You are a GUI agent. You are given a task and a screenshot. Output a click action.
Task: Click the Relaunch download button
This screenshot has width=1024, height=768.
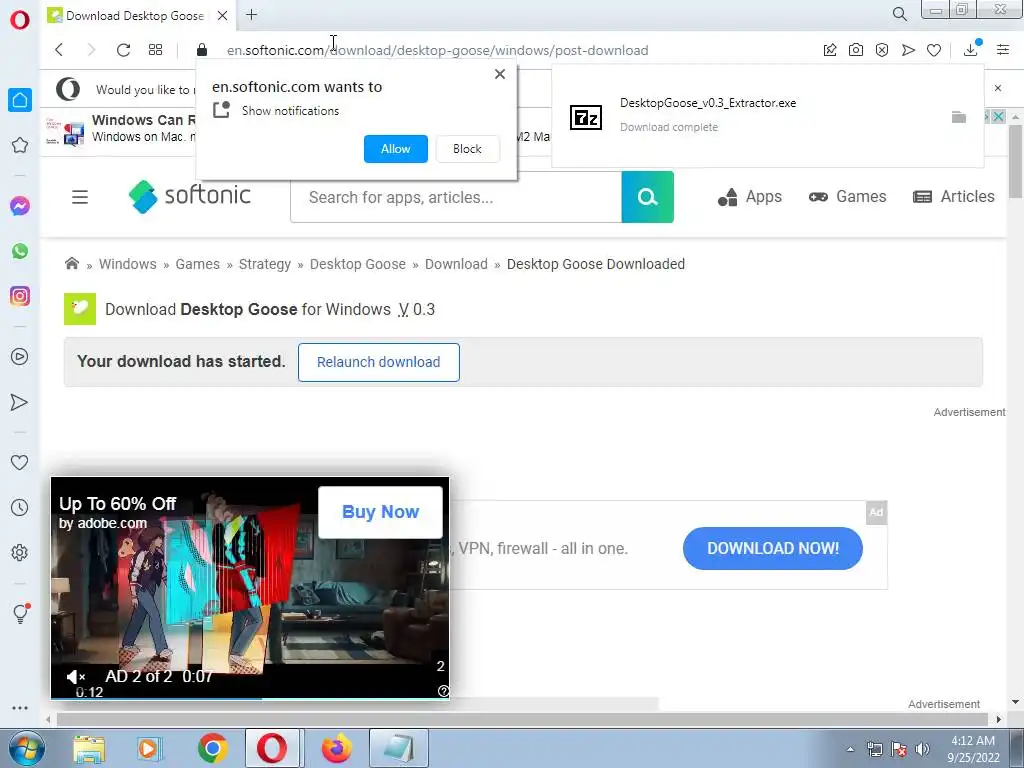(379, 362)
